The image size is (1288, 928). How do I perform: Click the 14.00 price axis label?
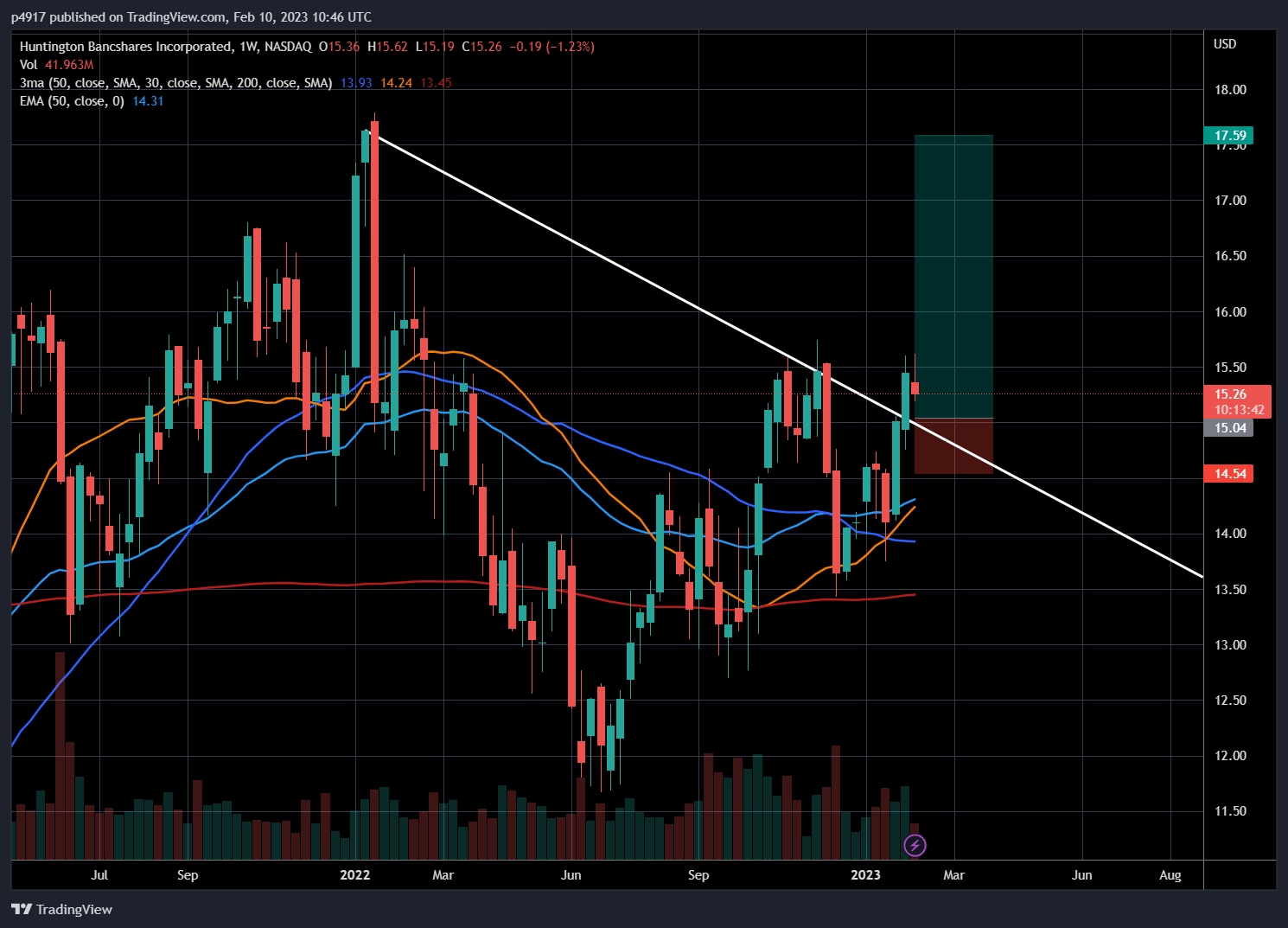coord(1230,534)
